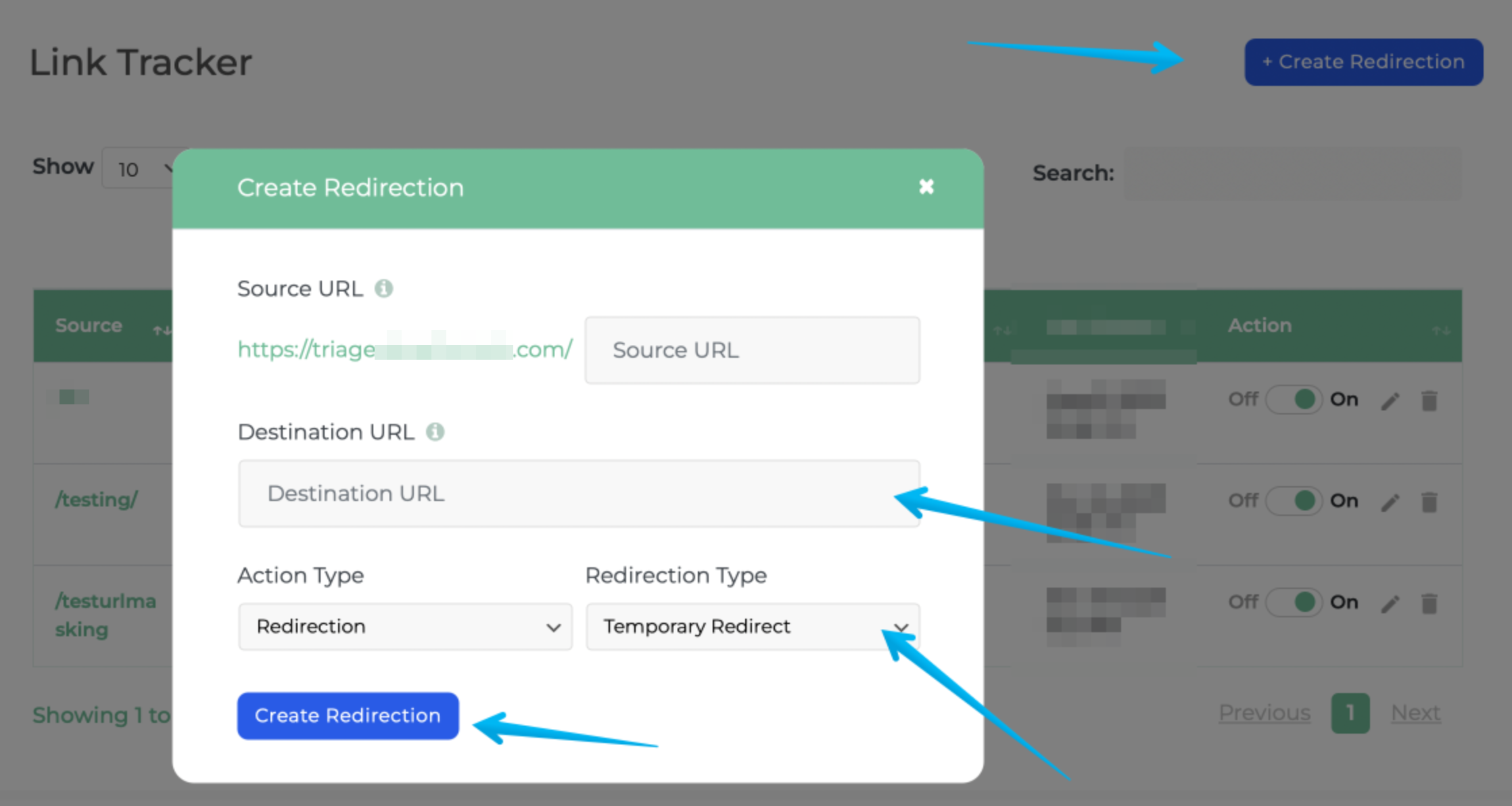Click the Destination URL info icon
Viewport: 1512px width, 806px height.
435,431
